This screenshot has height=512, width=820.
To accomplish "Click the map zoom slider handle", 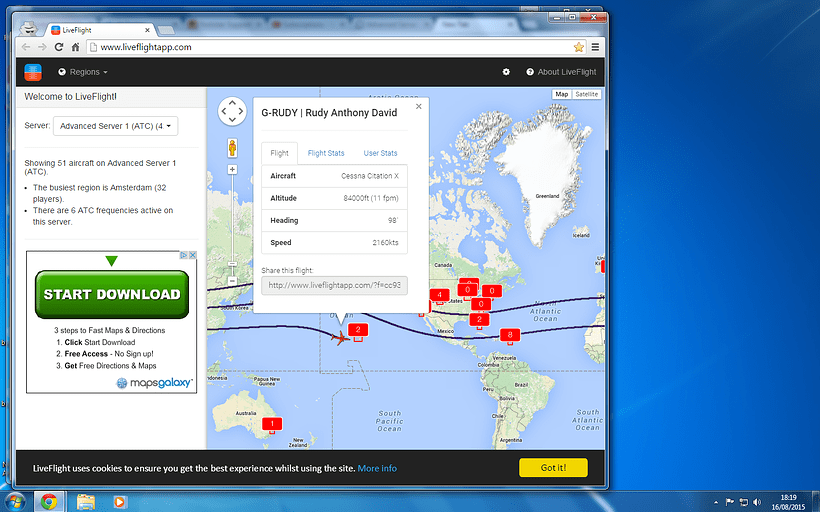I will 232,264.
